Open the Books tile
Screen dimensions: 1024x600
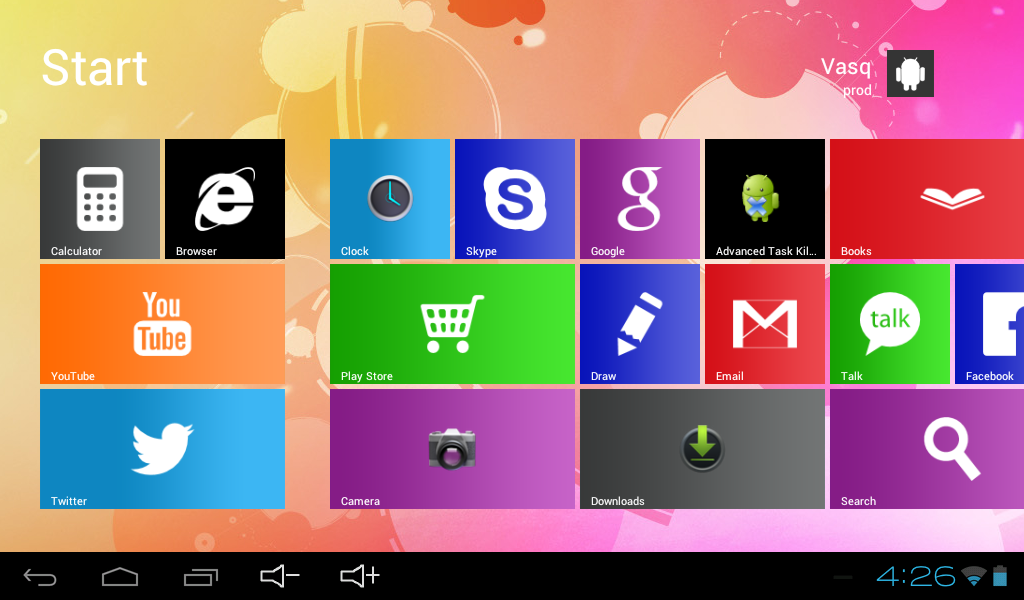(x=927, y=198)
